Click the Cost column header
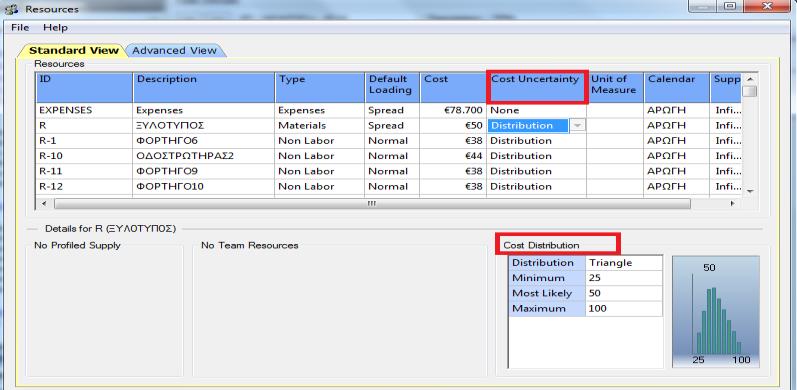 pyautogui.click(x=453, y=87)
